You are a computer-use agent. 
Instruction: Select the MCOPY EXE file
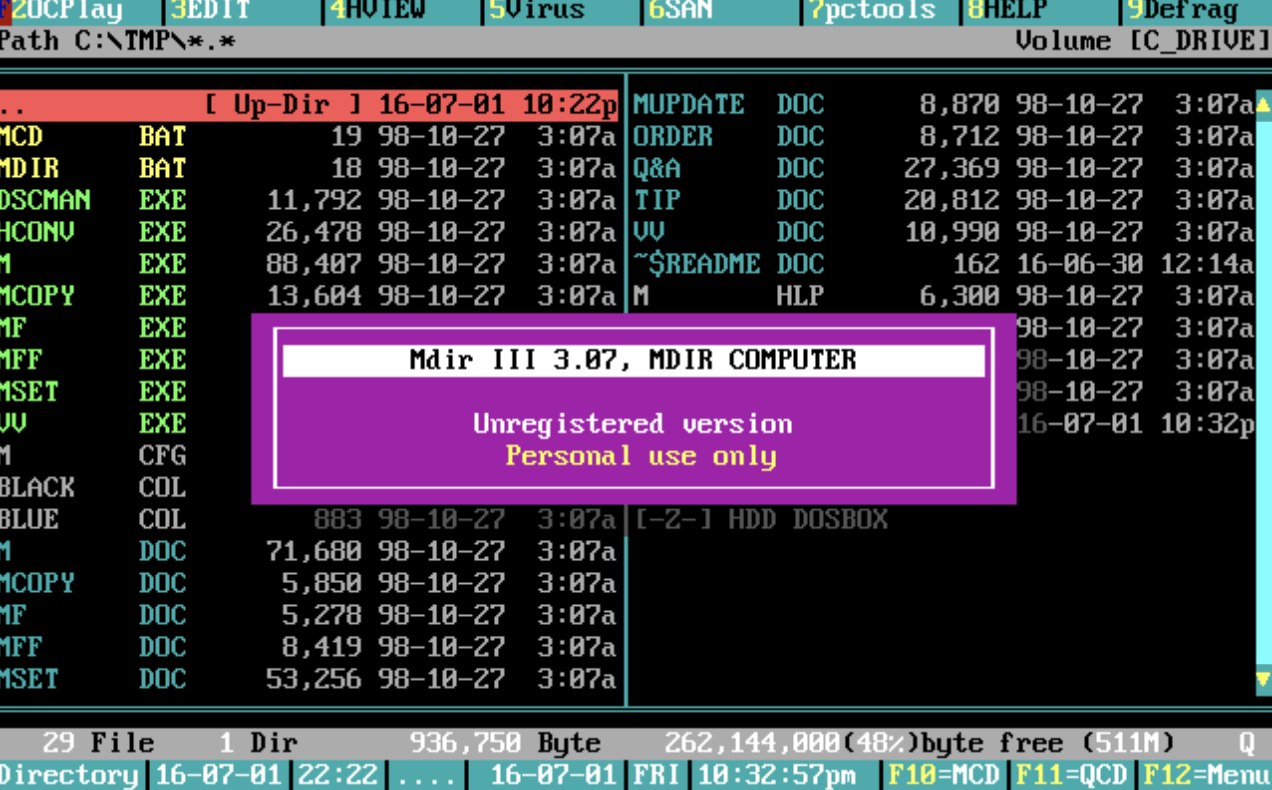point(309,297)
